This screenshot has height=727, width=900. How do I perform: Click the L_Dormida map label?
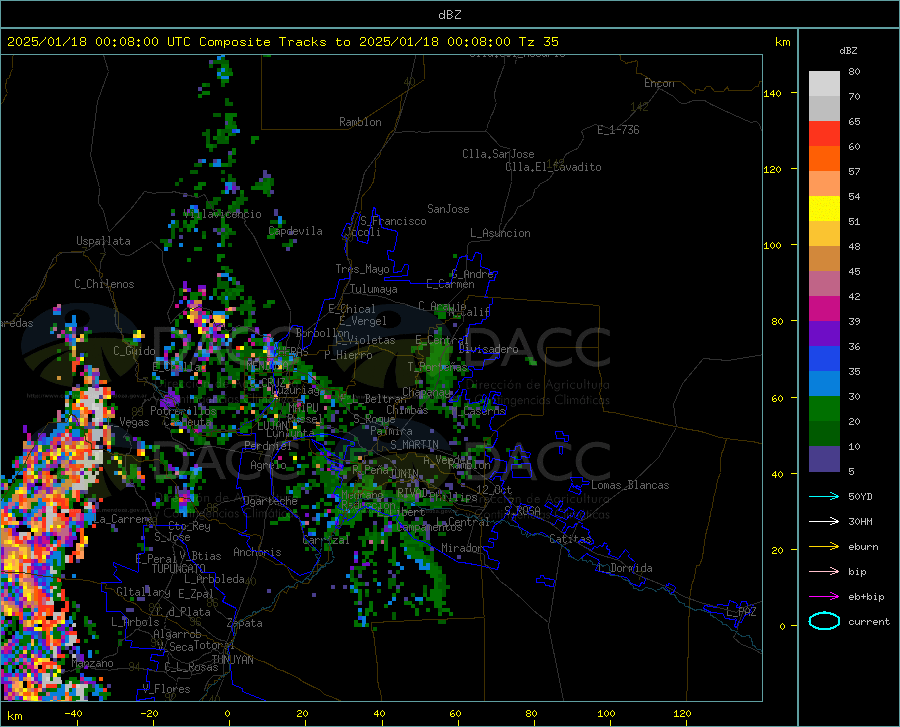[x=626, y=568]
